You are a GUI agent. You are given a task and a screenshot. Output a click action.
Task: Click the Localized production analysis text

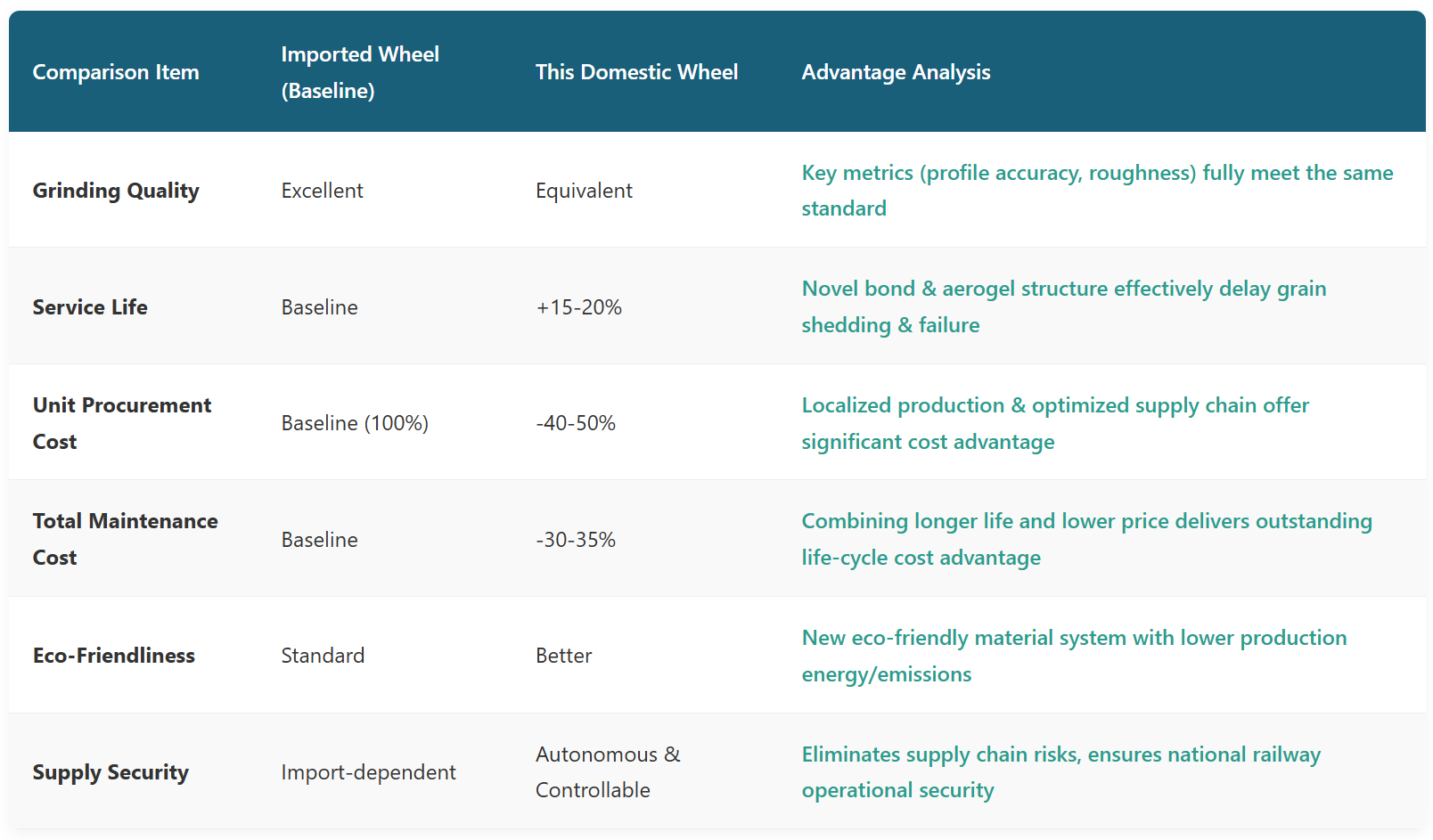point(1054,423)
